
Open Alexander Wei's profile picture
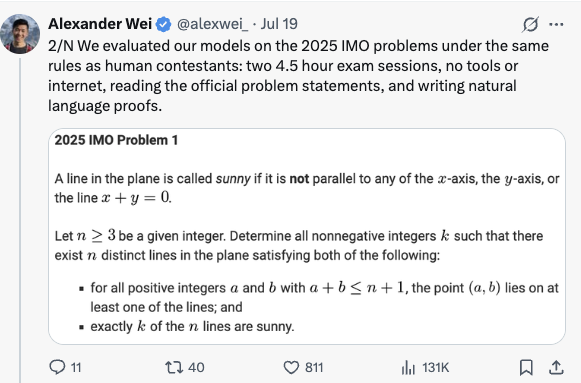click(20, 34)
